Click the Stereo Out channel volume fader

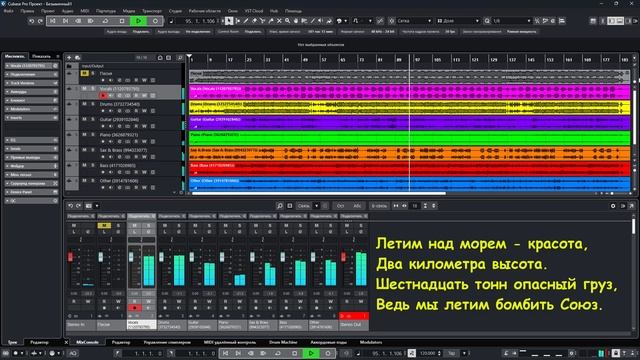pyautogui.click(x=343, y=257)
